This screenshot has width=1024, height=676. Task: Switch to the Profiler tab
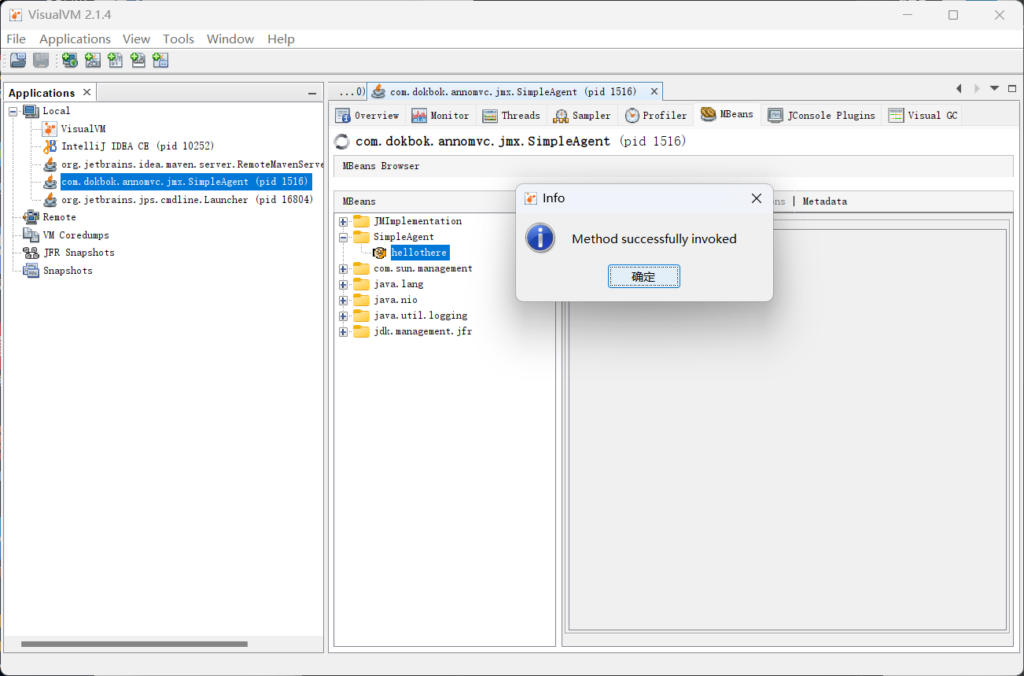(656, 116)
